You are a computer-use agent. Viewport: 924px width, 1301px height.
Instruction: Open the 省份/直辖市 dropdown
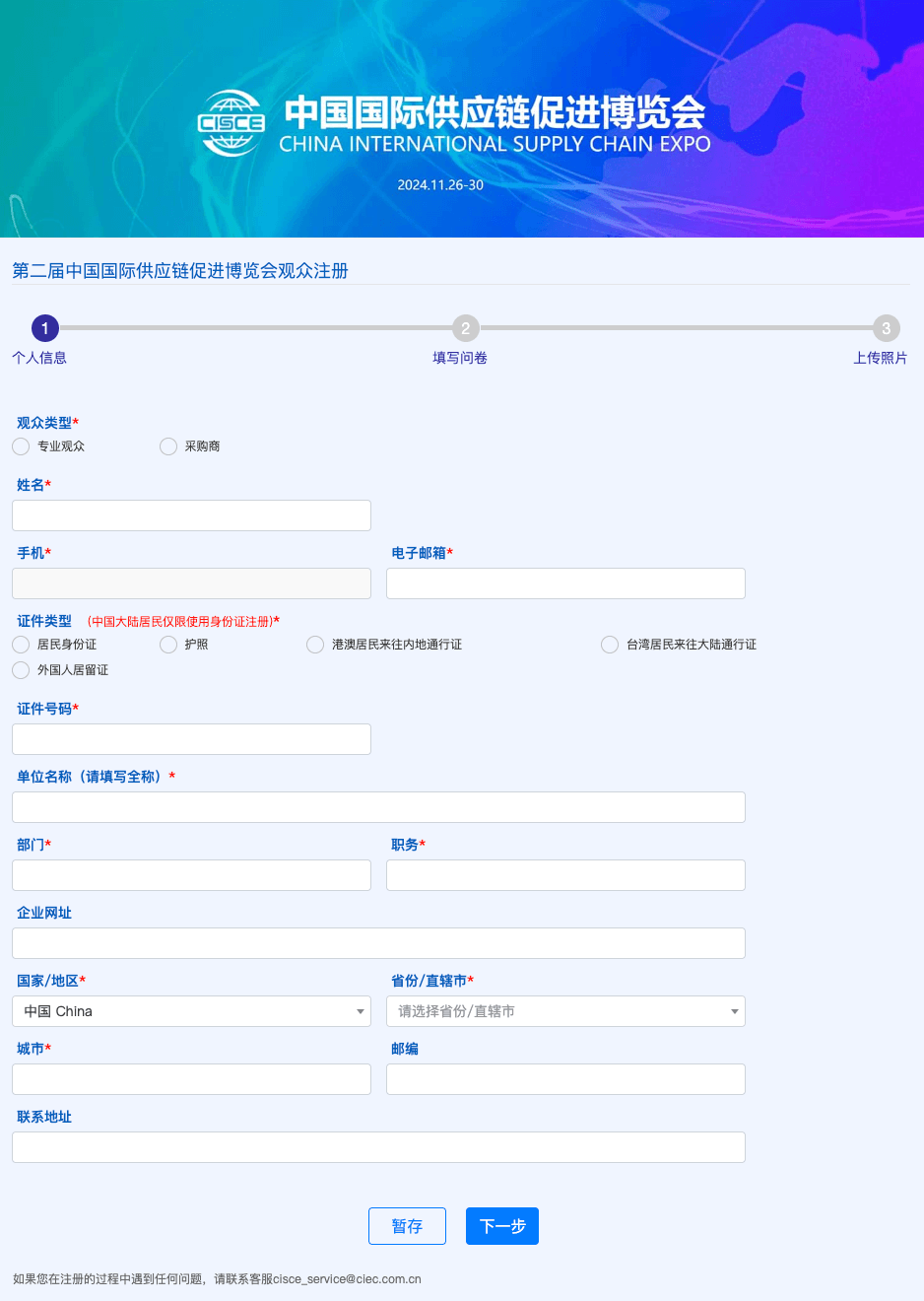coord(565,1011)
